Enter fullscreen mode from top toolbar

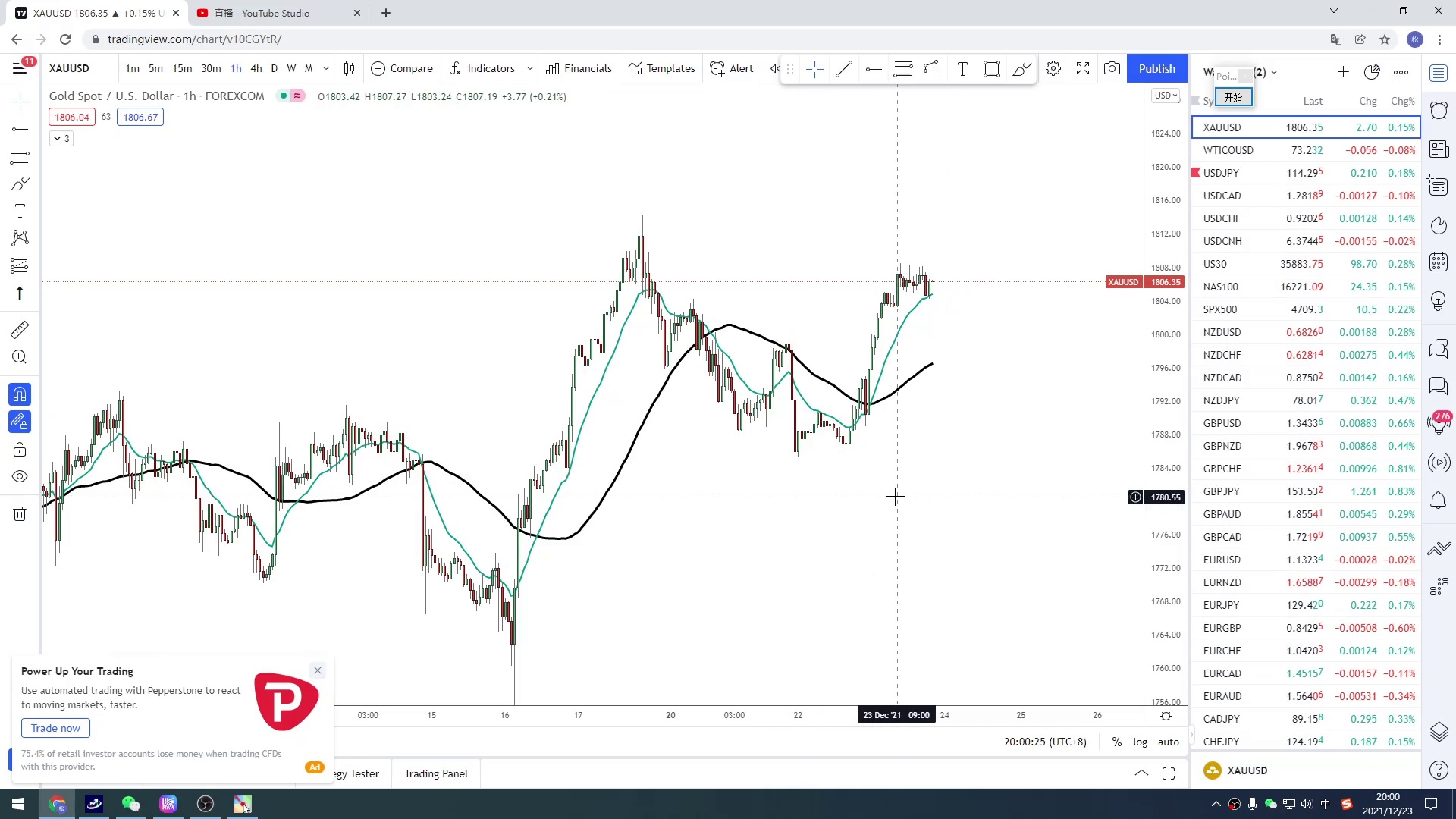[1083, 69]
